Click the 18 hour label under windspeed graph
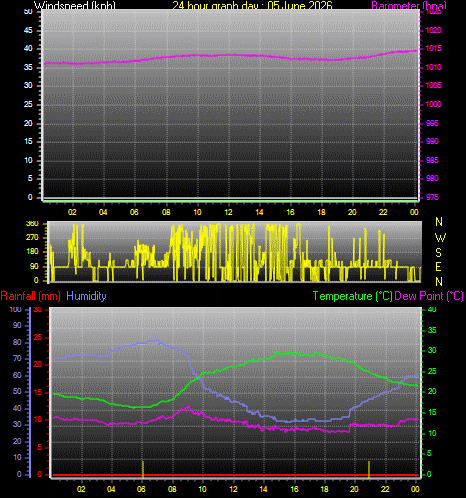This screenshot has width=466, height=498. coord(321,212)
